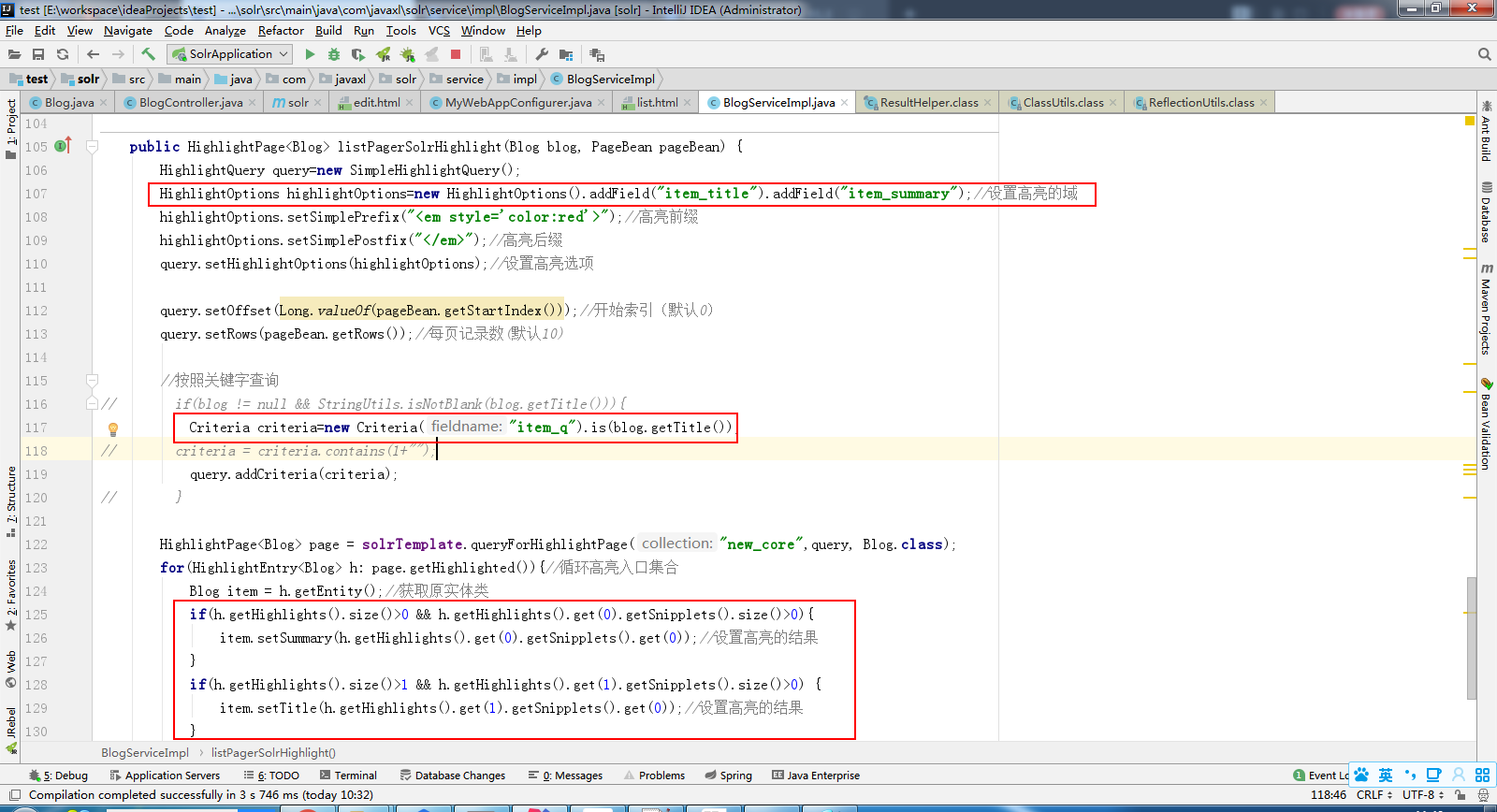
Task: Toggle the 2: Favorites tool window
Action: coord(10,596)
